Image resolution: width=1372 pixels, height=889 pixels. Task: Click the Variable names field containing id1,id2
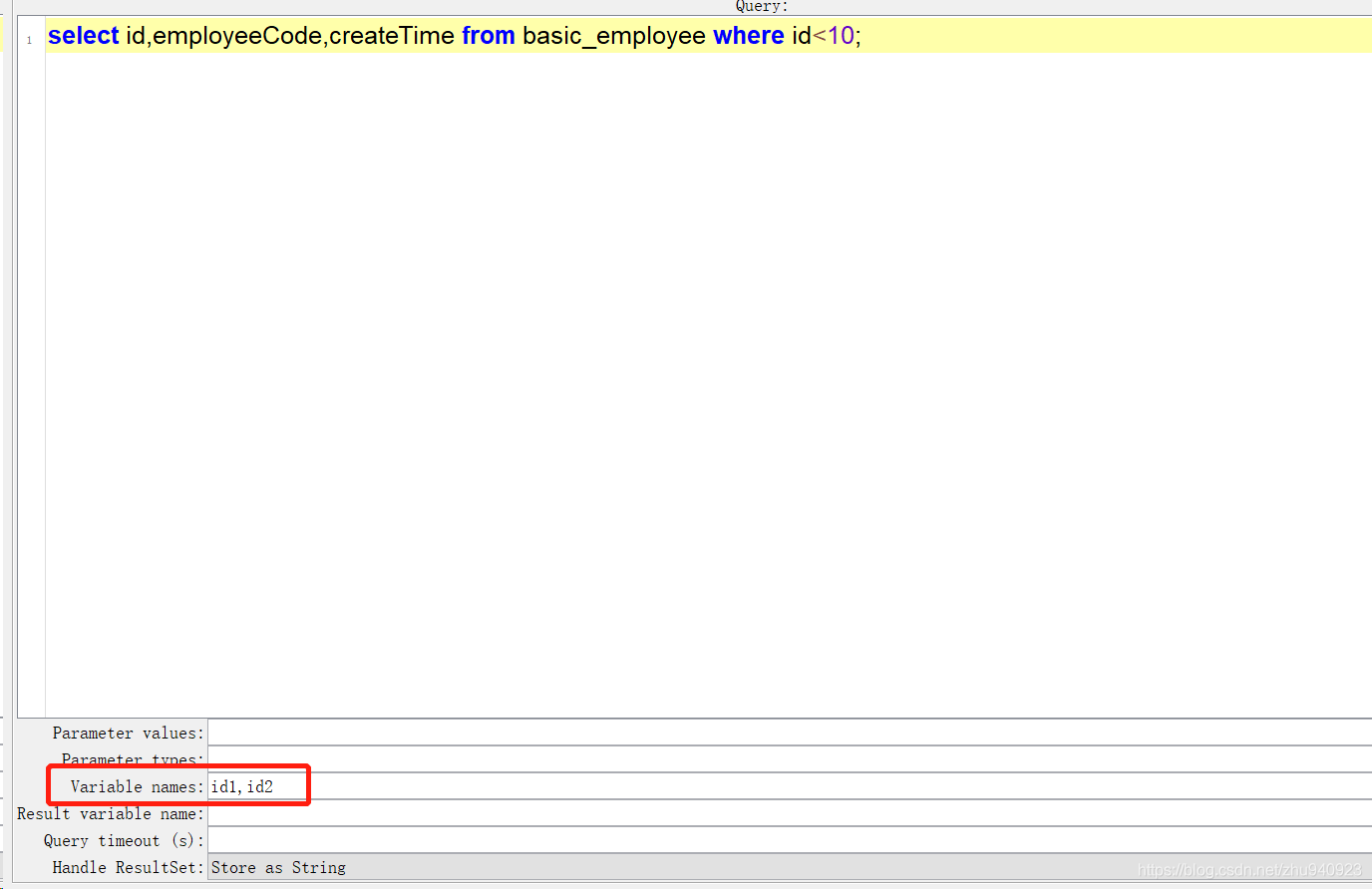pos(790,786)
